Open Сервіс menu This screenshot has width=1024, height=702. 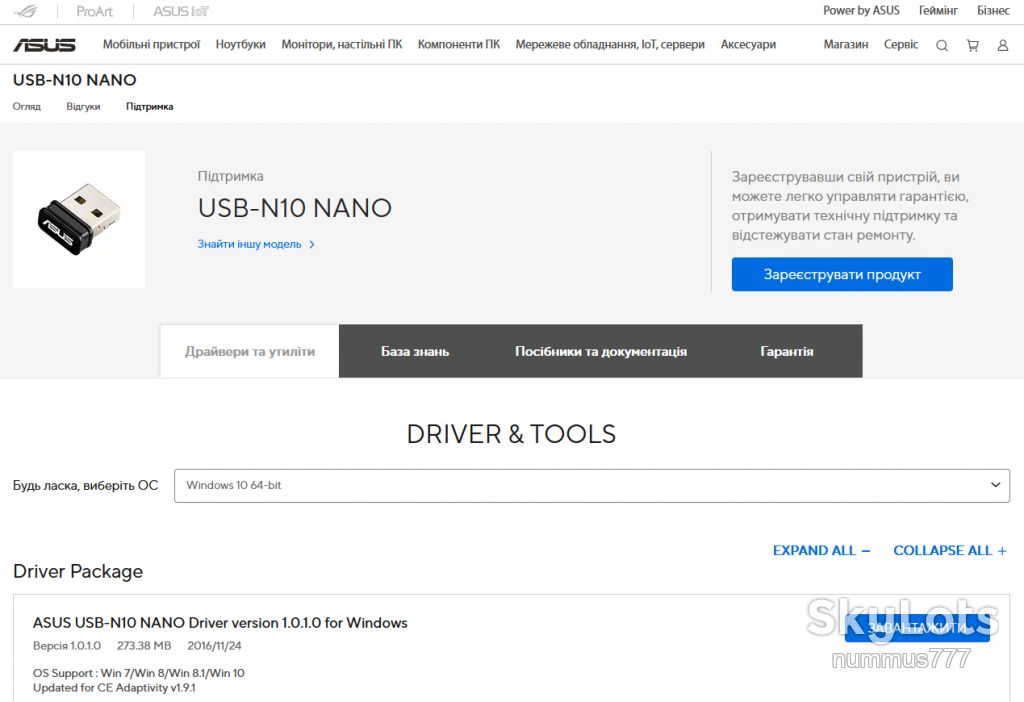click(x=901, y=44)
